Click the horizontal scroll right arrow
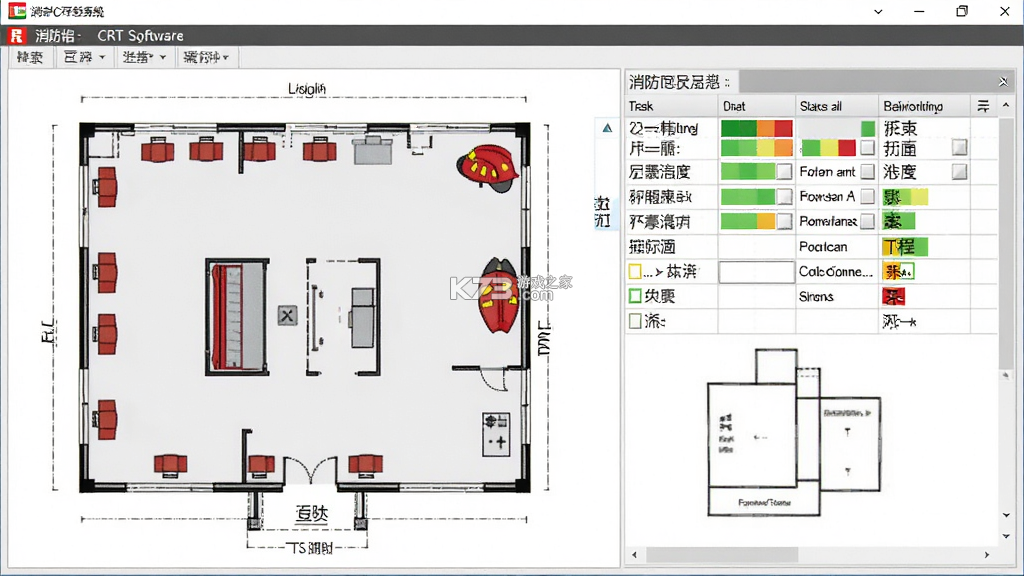The width and height of the screenshot is (1024, 576). (987, 555)
